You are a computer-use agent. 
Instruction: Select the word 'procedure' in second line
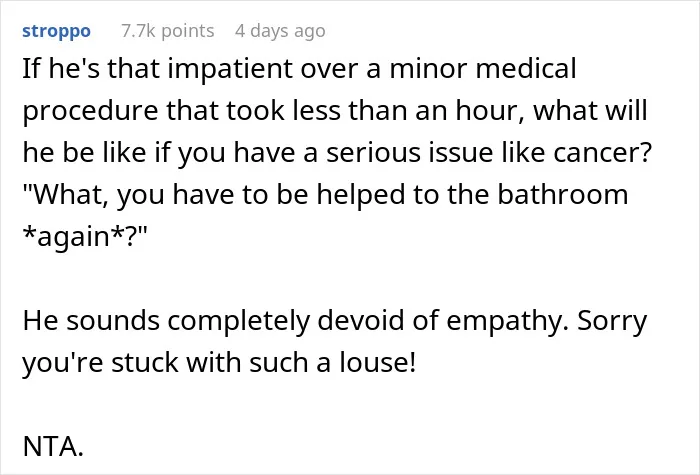[90, 111]
